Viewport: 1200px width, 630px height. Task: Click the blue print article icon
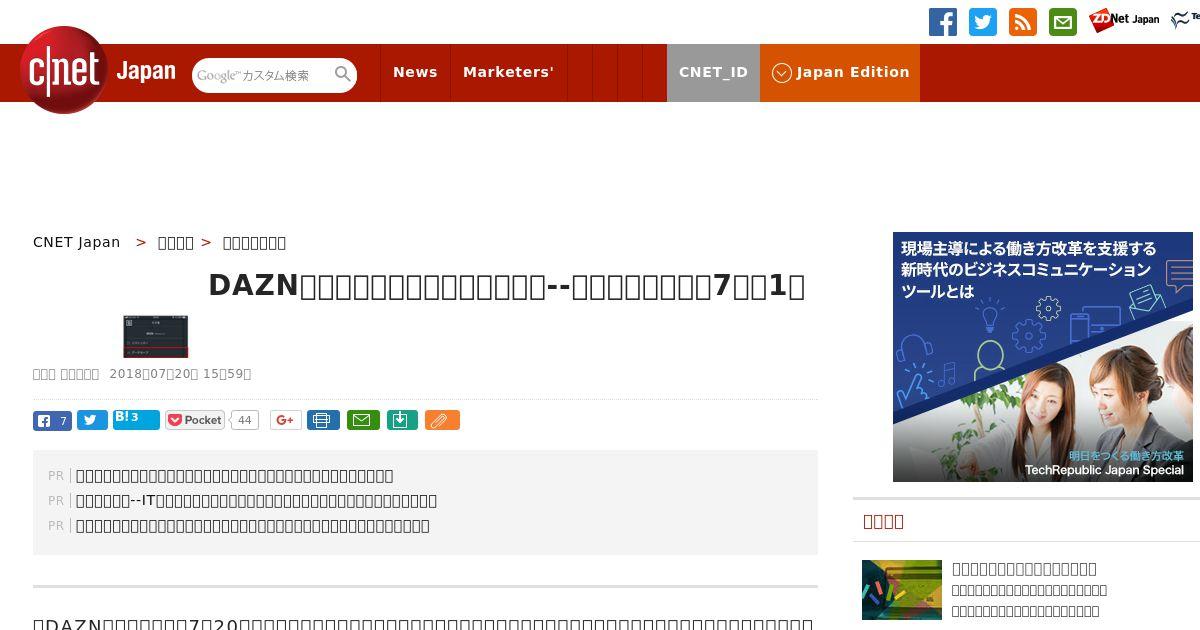coord(323,420)
